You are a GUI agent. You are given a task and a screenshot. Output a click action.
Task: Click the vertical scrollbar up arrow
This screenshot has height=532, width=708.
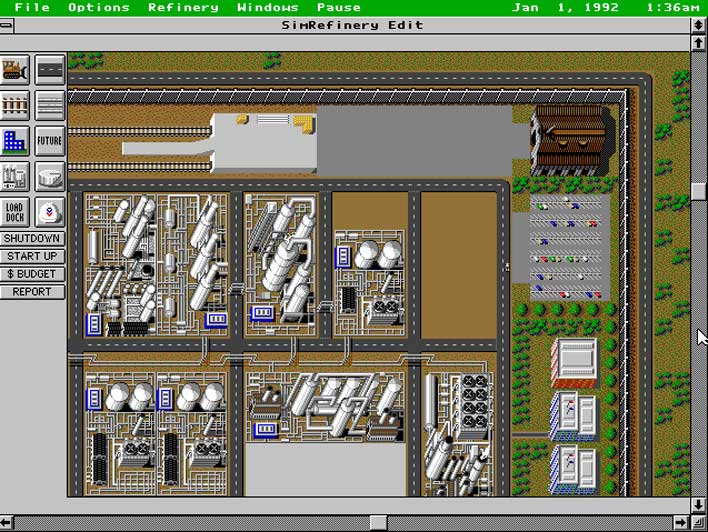click(699, 43)
